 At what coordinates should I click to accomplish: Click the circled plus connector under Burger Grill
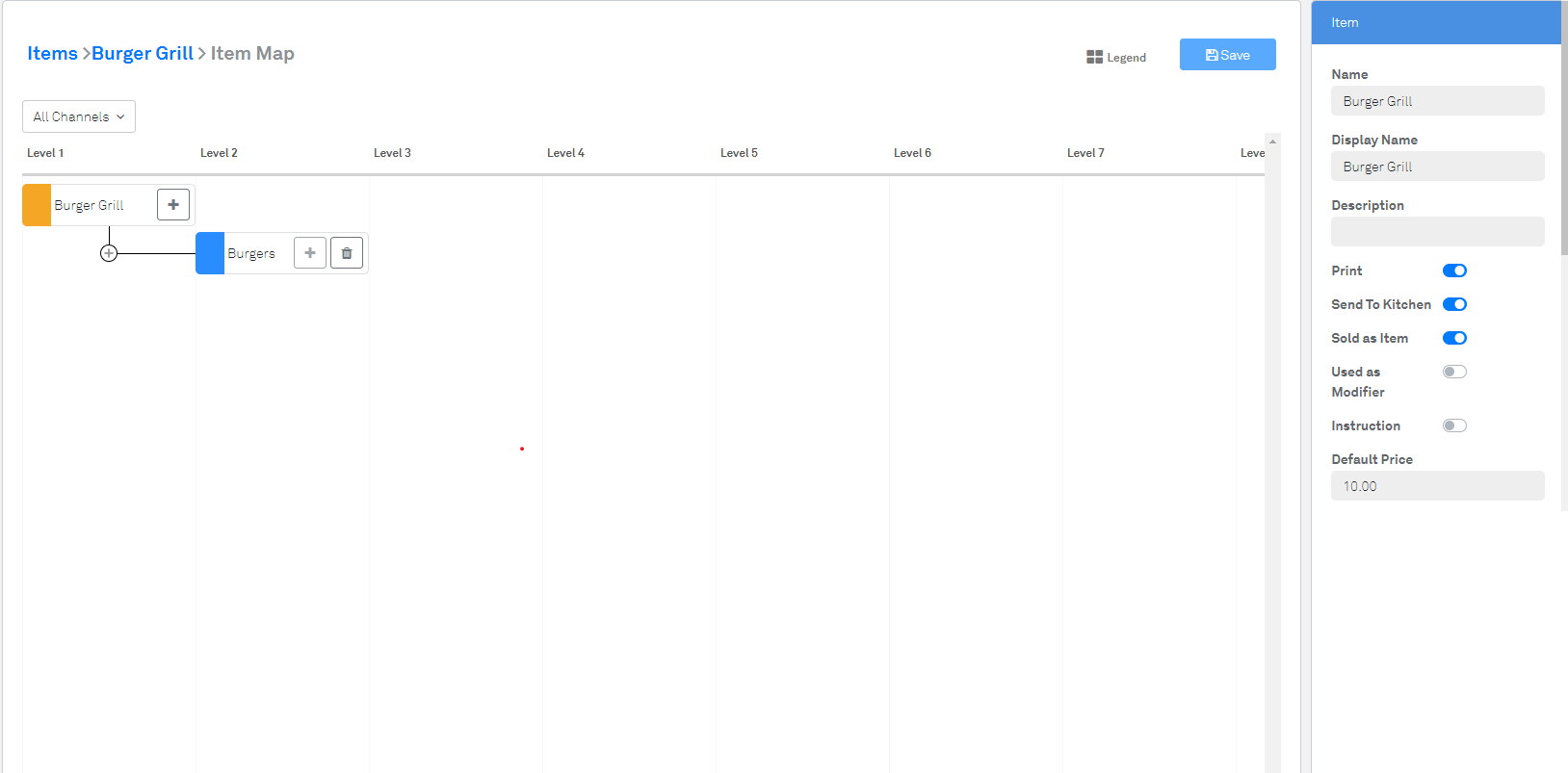coord(109,253)
